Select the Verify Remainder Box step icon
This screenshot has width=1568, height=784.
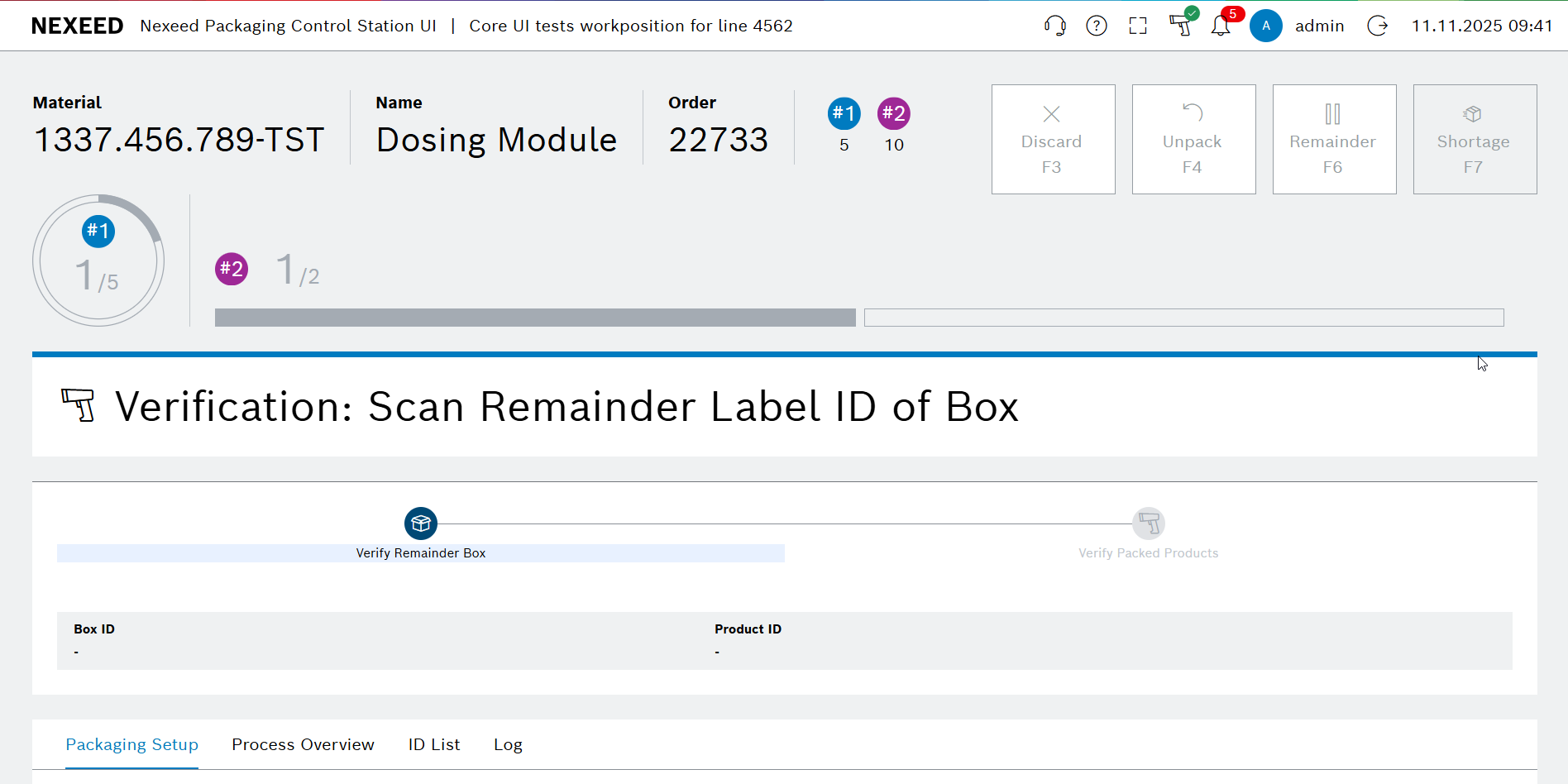click(x=421, y=523)
